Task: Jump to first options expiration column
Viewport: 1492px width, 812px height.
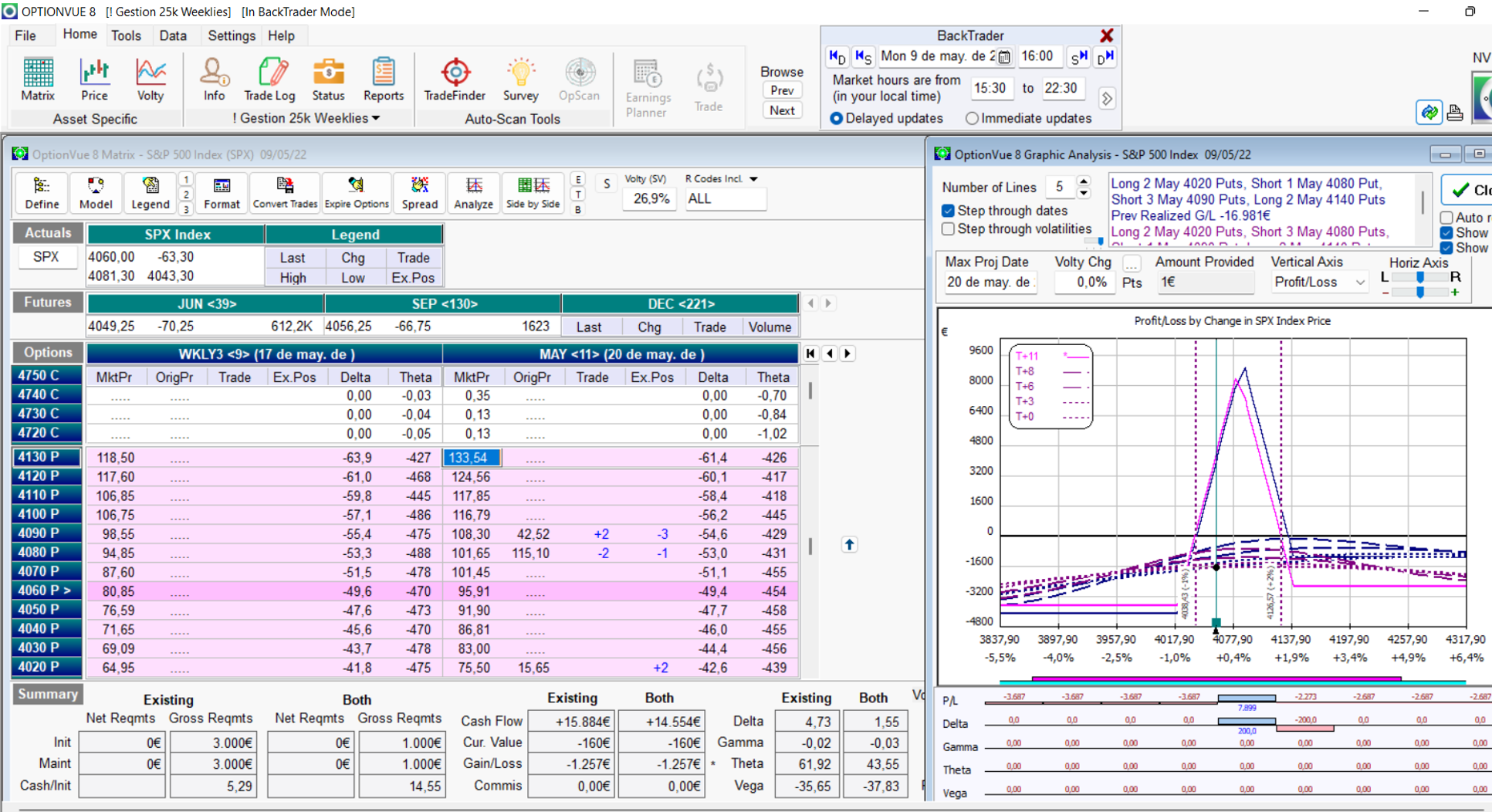Action: click(x=810, y=354)
